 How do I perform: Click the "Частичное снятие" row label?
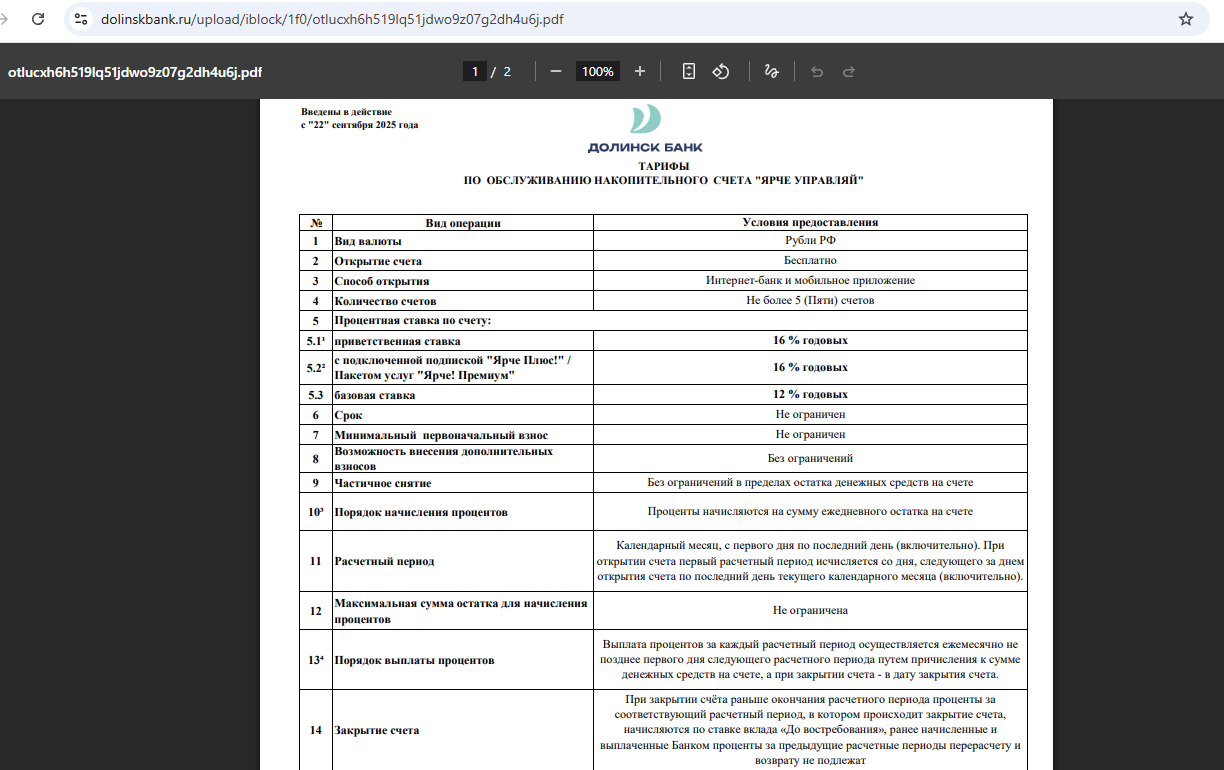(383, 483)
